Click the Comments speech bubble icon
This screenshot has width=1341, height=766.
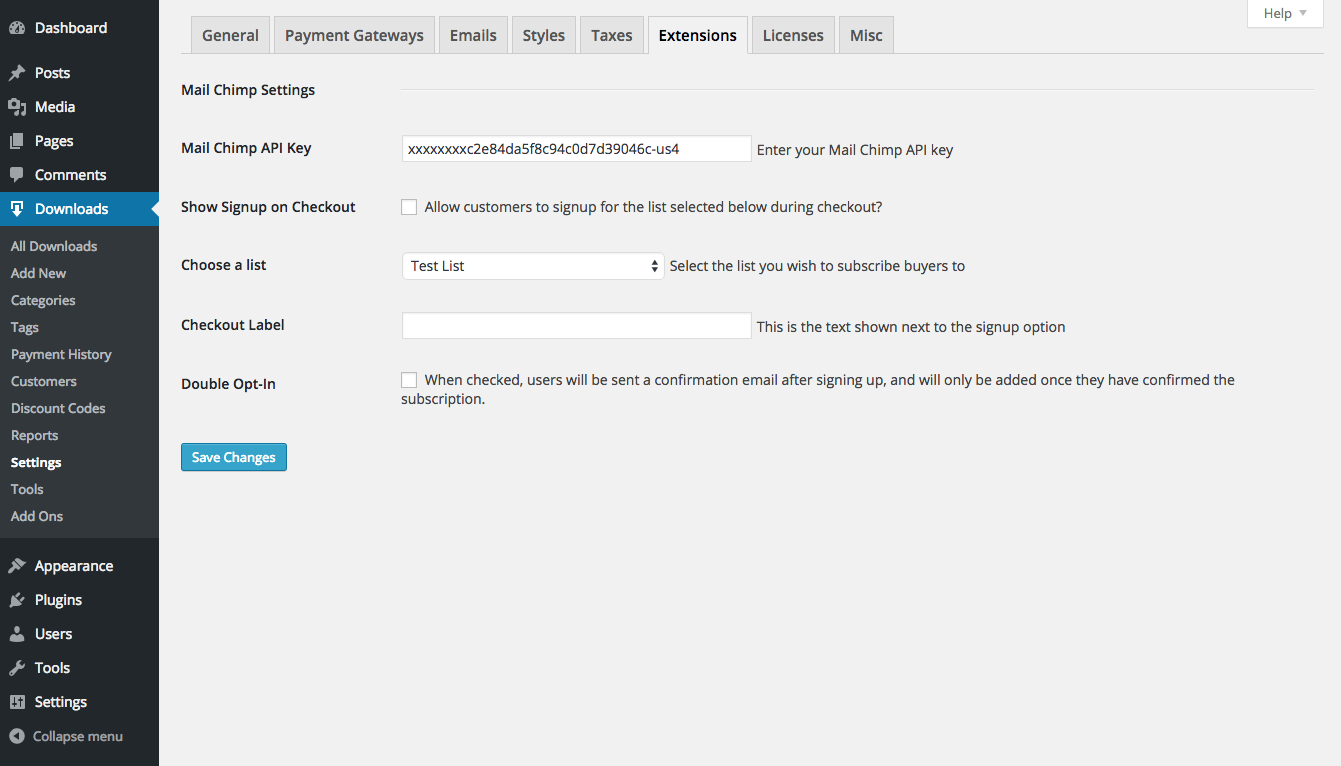click(x=17, y=175)
